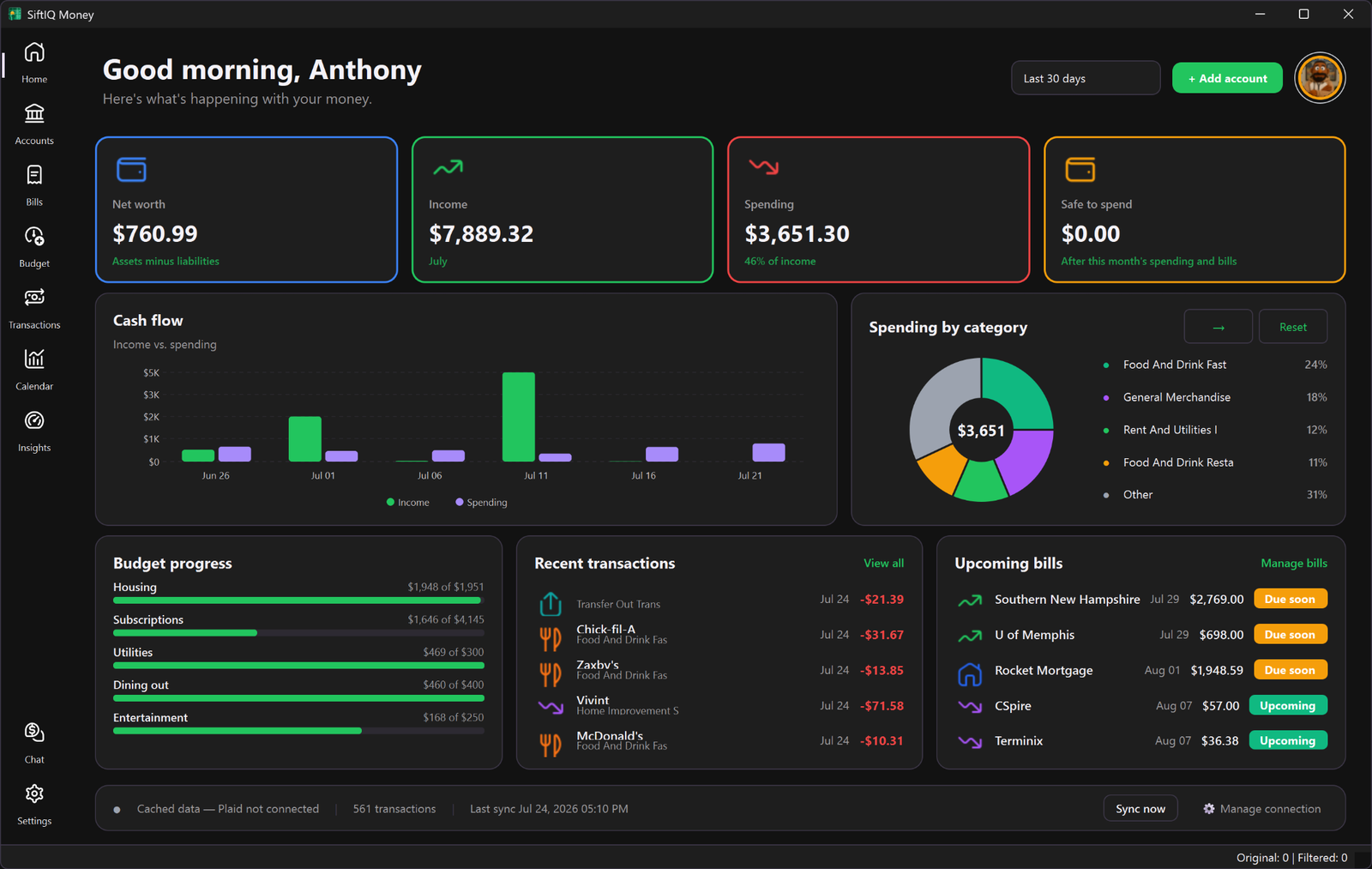The width and height of the screenshot is (1372, 869).
Task: Click the Terminix bill icon
Action: tap(970, 742)
